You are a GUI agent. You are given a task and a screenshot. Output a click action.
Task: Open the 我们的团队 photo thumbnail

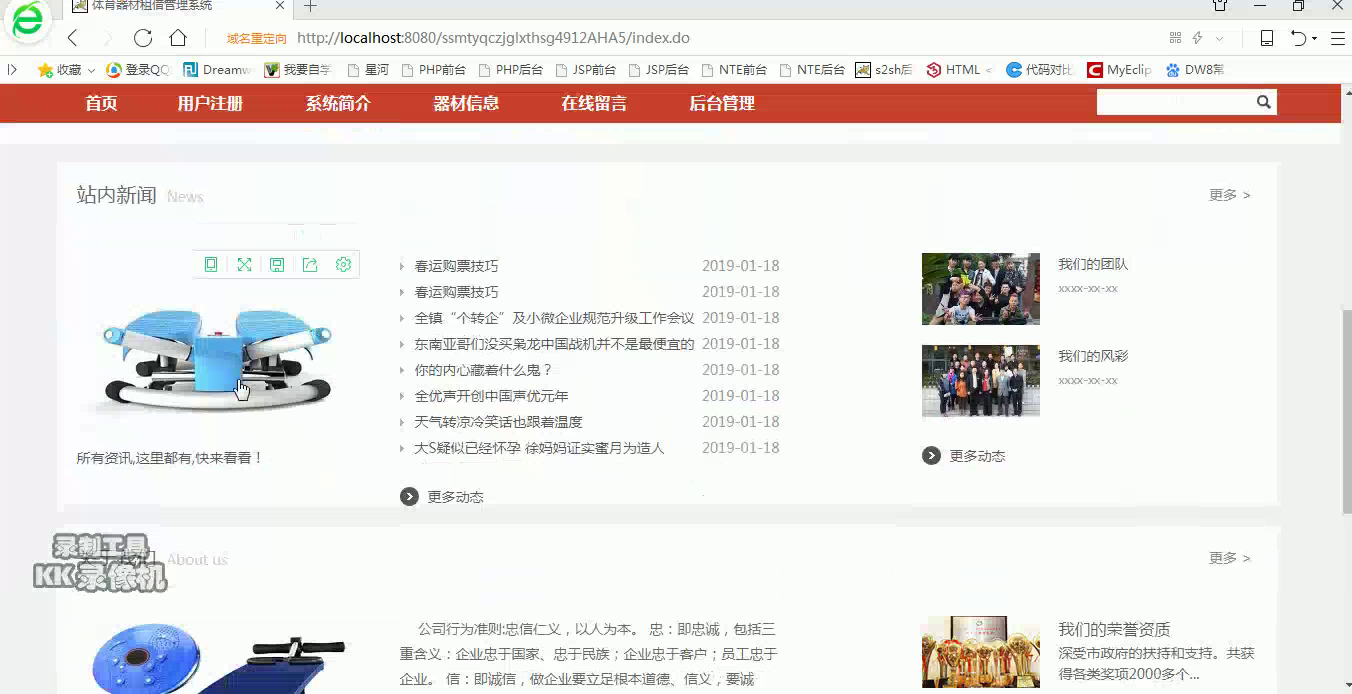click(981, 289)
